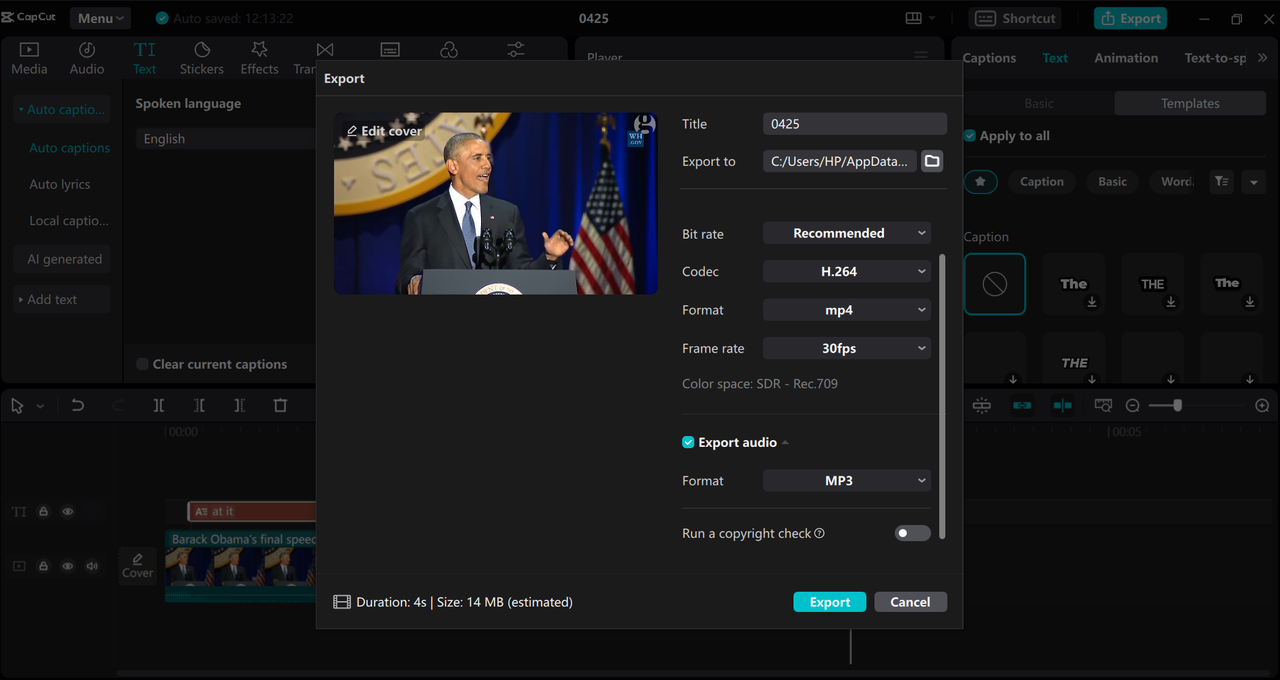Open the audio Format MP3 dropdown
Screen dimensions: 1280x680
[846, 481]
